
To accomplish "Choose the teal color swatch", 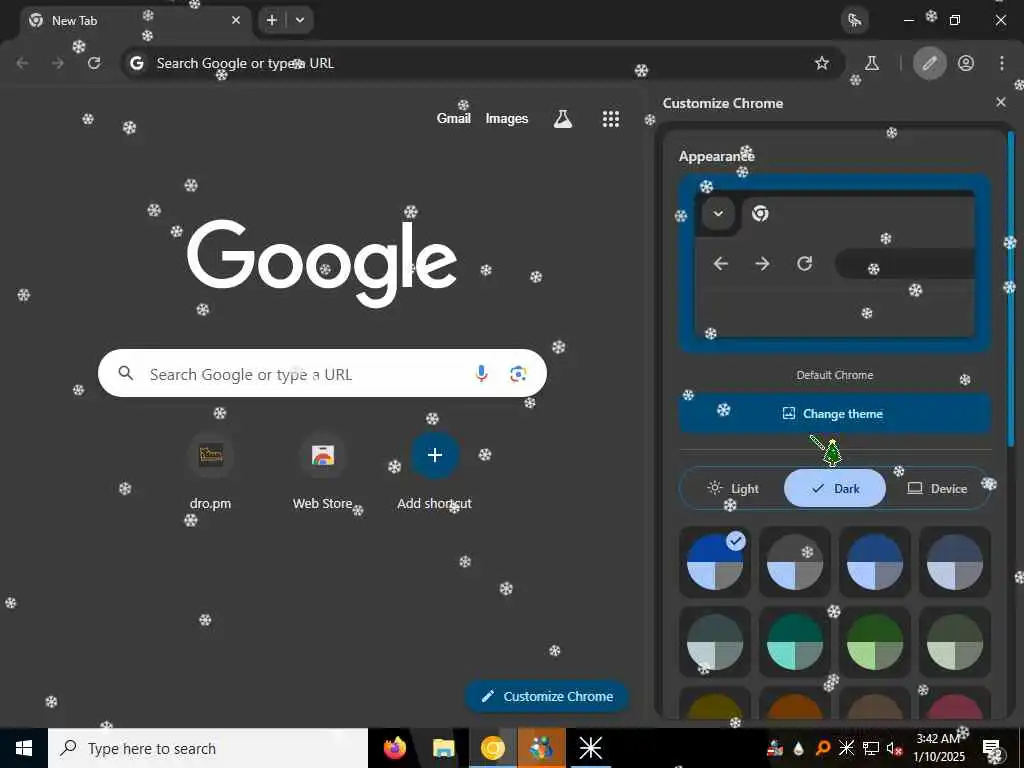I will point(795,642).
